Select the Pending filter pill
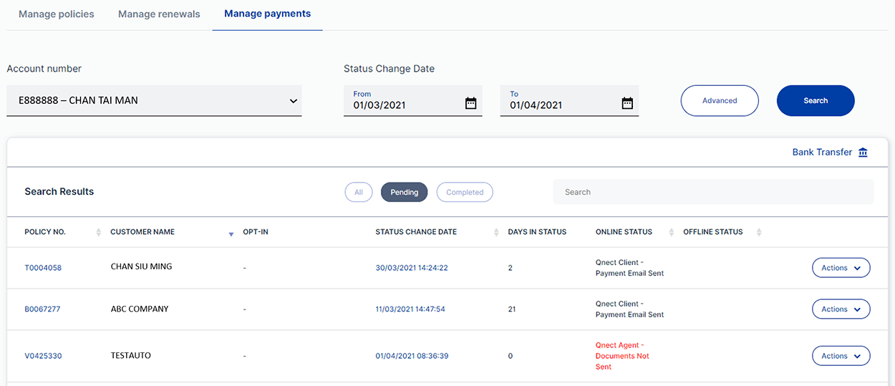This screenshot has height=386, width=895. [404, 192]
